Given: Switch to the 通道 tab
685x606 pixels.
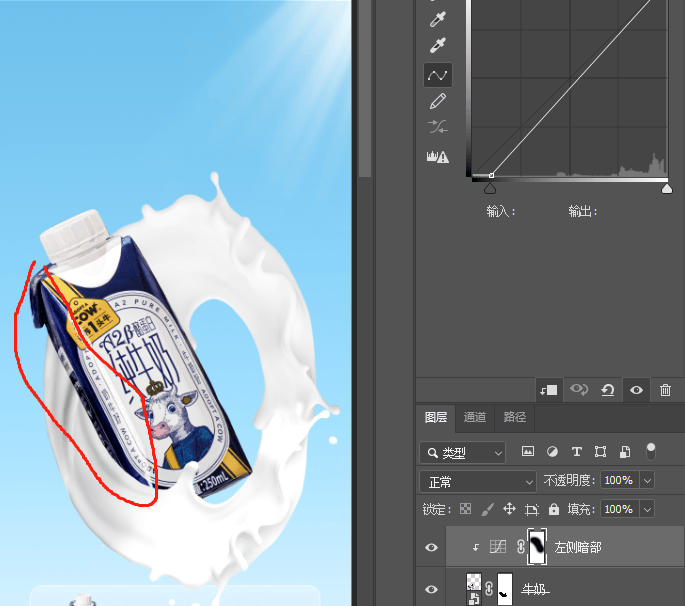Looking at the screenshot, I should (475, 417).
